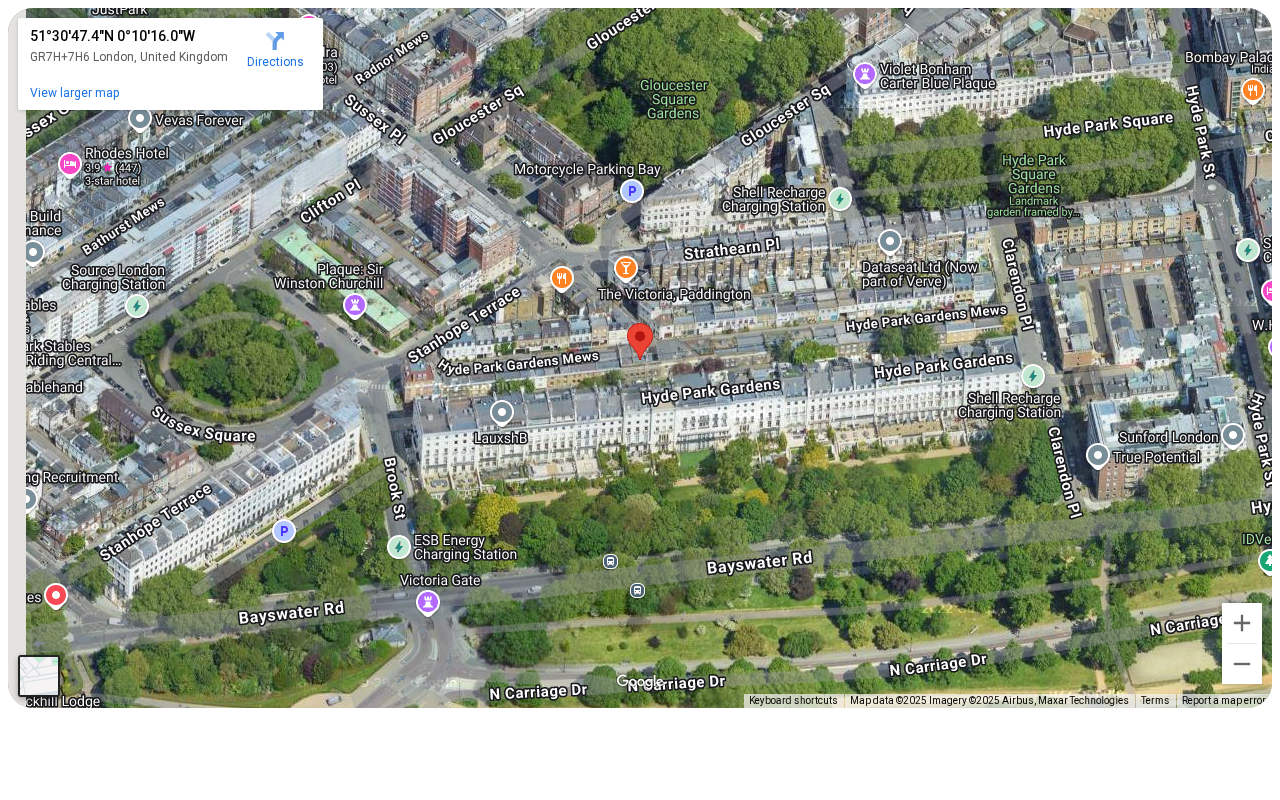Open the Victoria Gate landmark marker
The height and width of the screenshot is (800, 1280).
[x=428, y=602]
